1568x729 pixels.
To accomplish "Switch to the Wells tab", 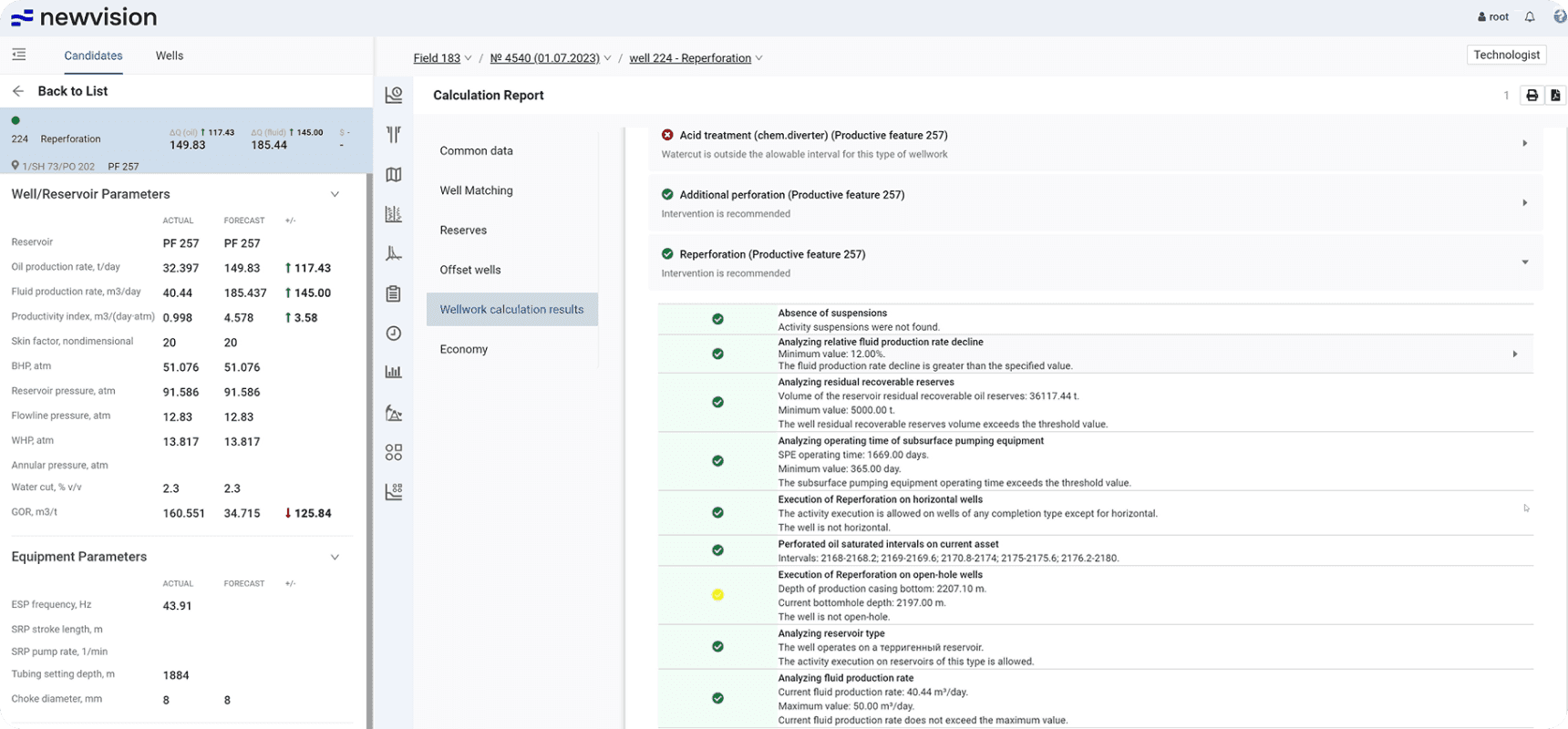I will (170, 56).
